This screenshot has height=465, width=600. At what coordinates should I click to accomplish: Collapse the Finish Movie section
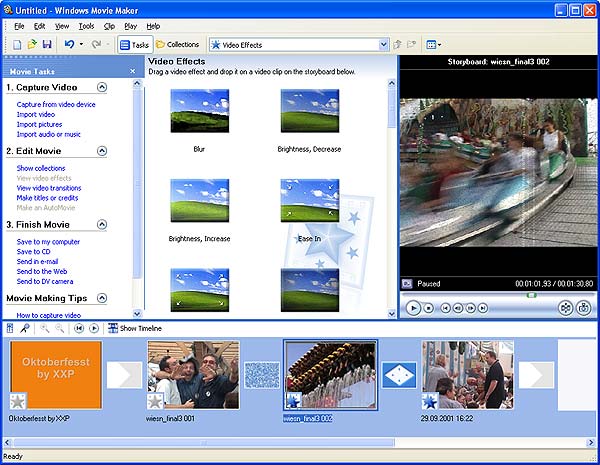(102, 225)
